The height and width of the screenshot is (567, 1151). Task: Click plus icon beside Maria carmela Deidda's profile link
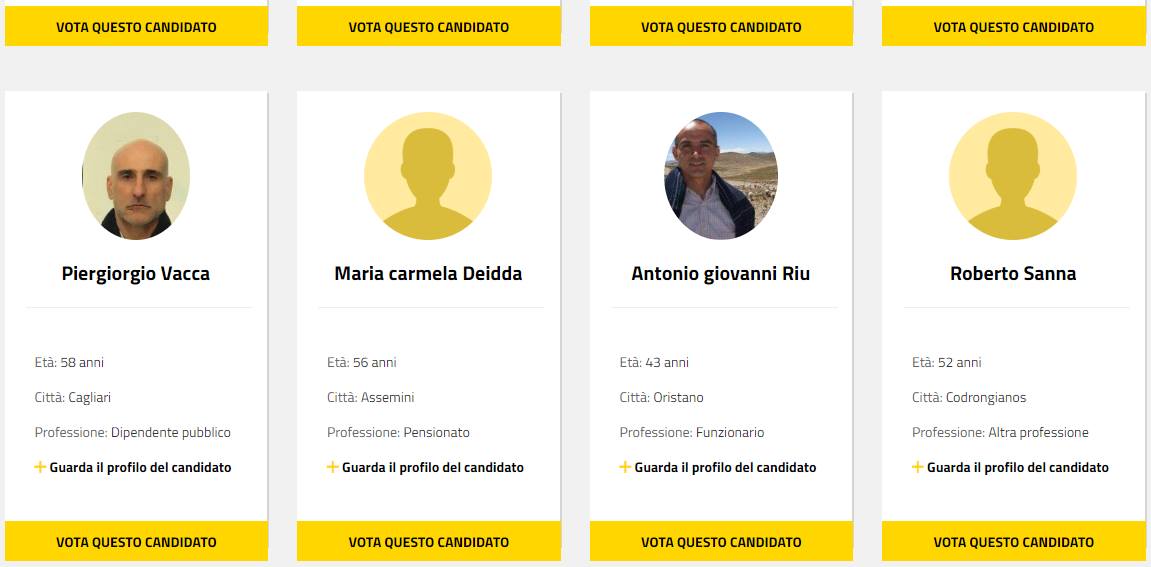click(x=333, y=467)
